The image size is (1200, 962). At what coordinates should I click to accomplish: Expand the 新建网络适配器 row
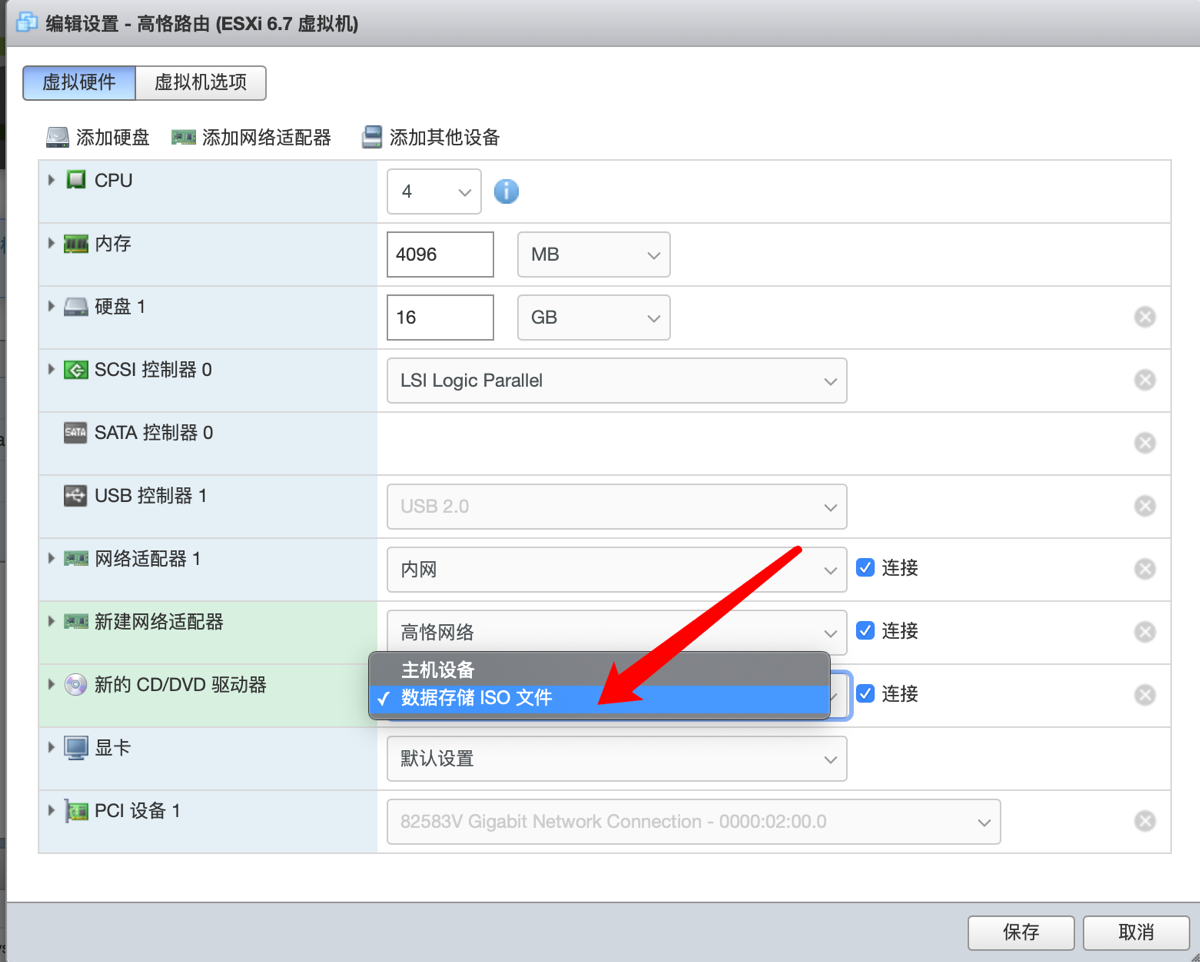[x=52, y=621]
